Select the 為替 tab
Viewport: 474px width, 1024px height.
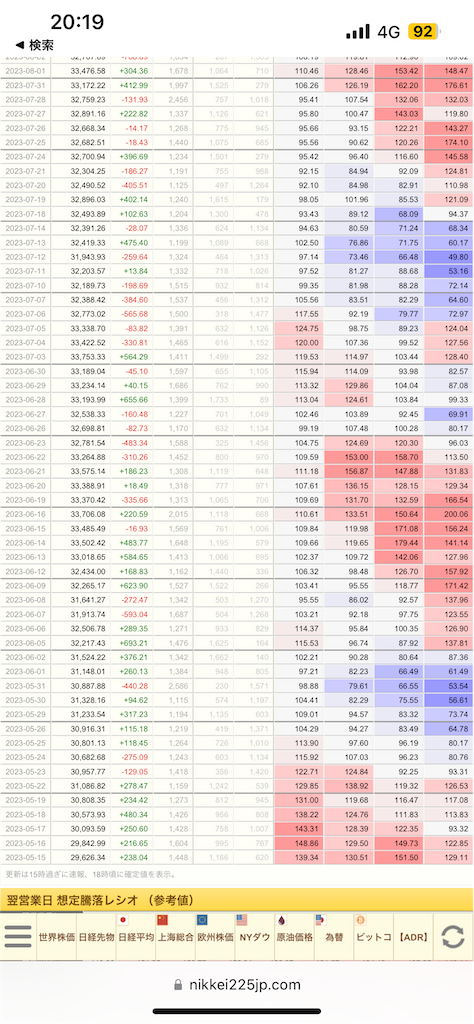[334, 936]
